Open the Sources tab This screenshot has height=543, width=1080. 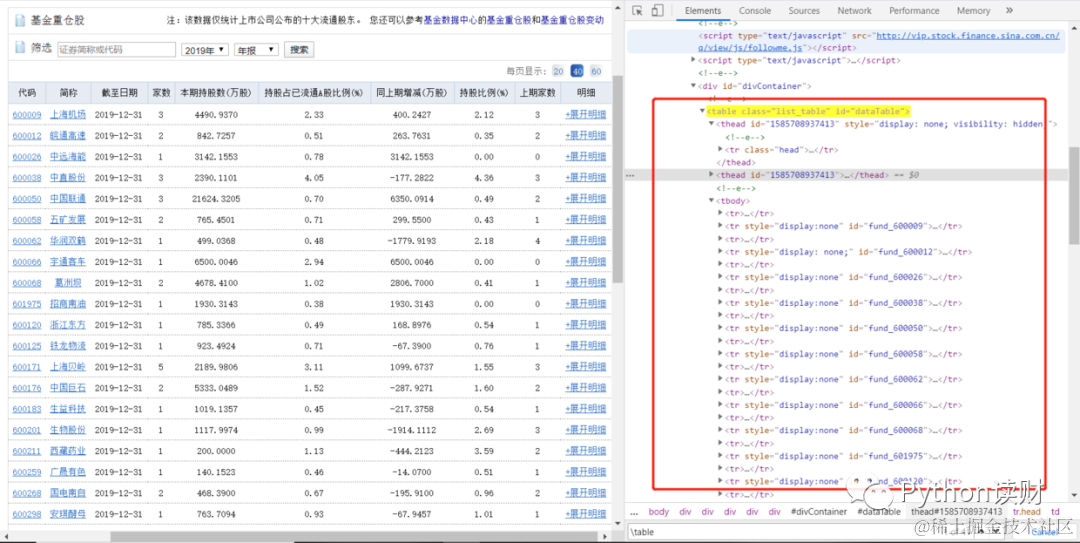[804, 10]
